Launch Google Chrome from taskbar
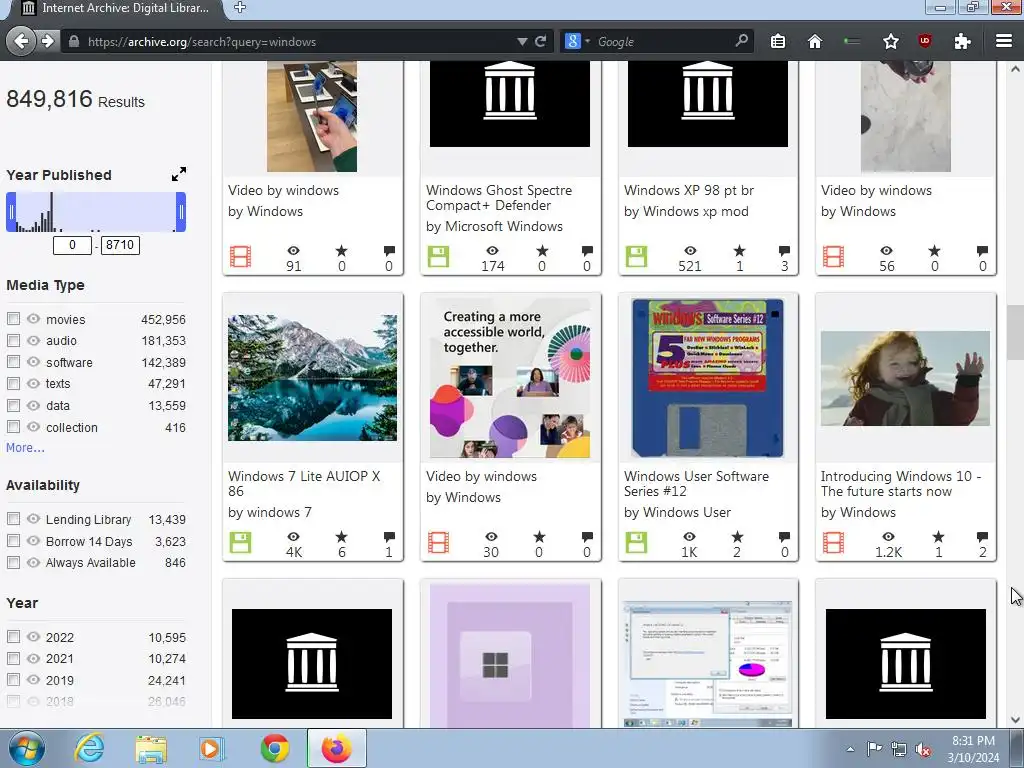1024x768 pixels. [275, 748]
